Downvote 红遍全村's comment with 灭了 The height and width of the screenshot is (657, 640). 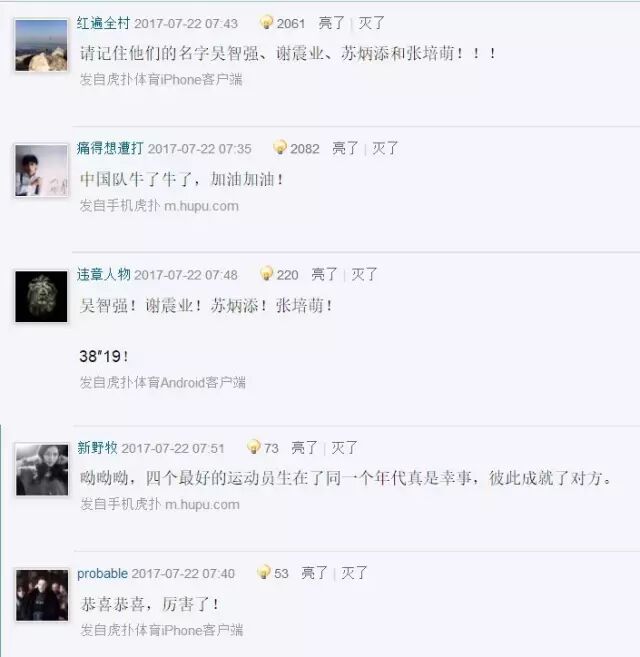click(x=371, y=23)
